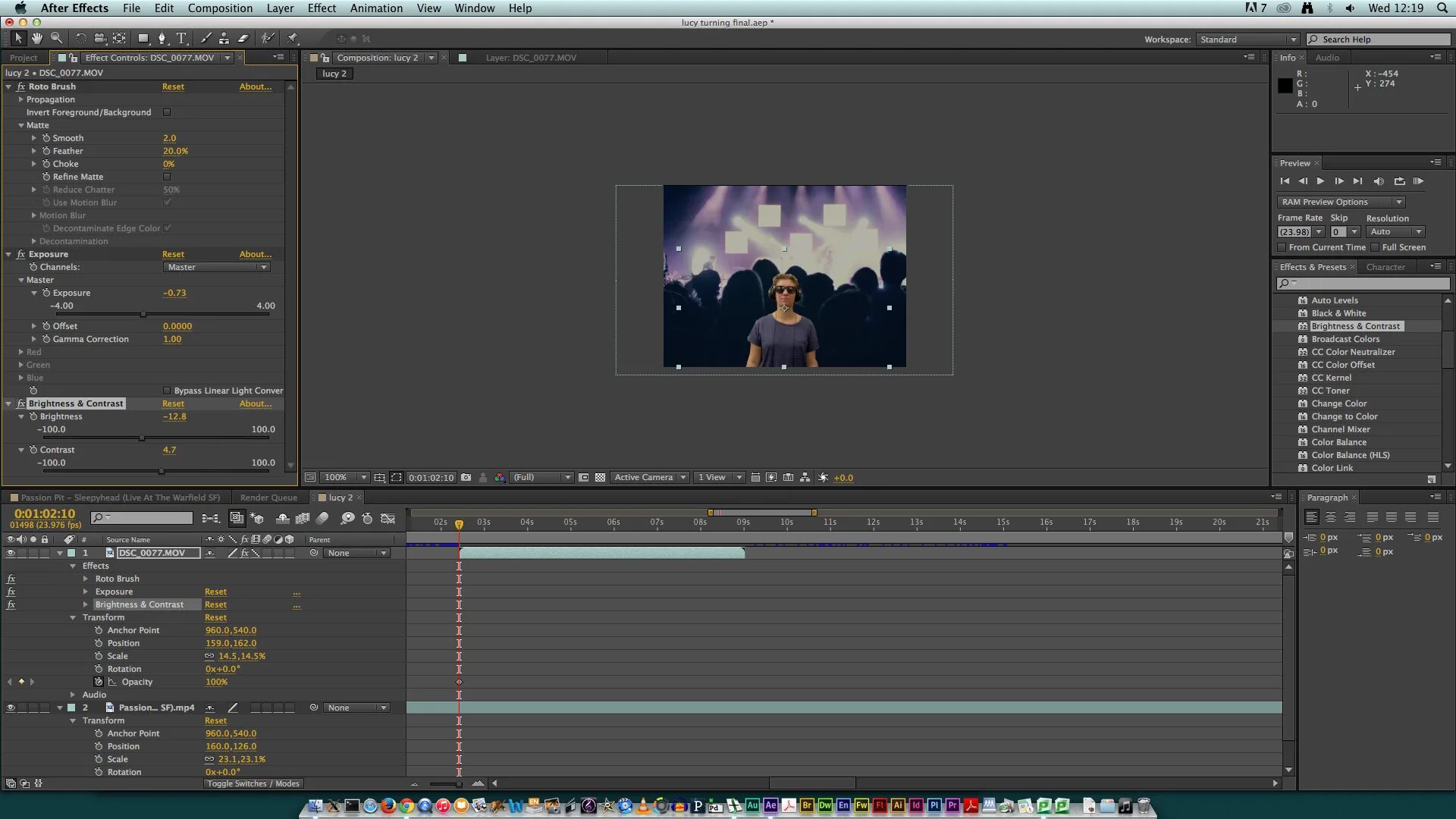Select the Pen tool
The height and width of the screenshot is (819, 1456).
click(162, 38)
